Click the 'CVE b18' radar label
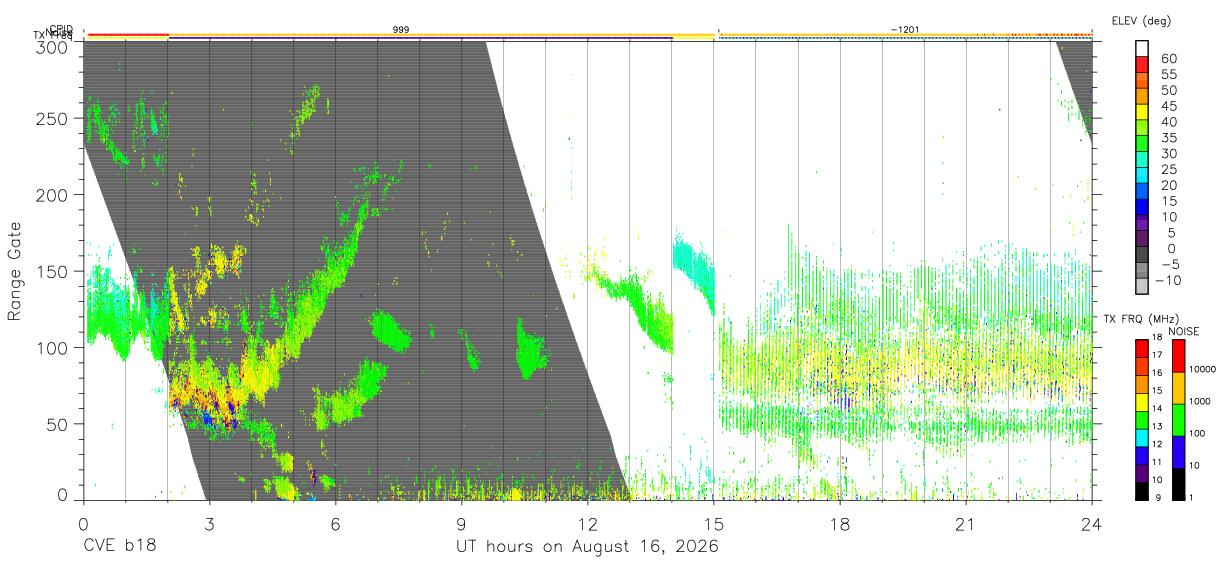 119,547
